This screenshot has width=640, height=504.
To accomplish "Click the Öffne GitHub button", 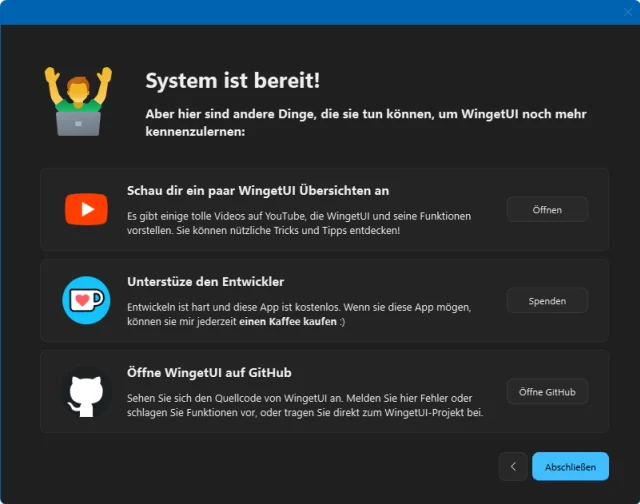I will 547,392.
